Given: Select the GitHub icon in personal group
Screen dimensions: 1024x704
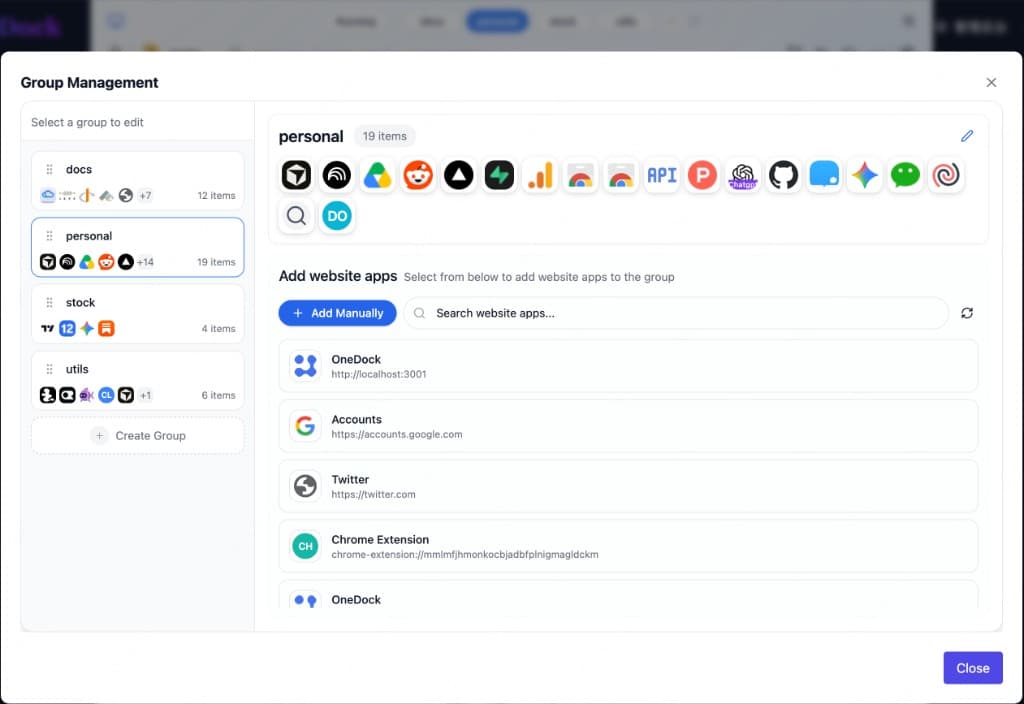Looking at the screenshot, I should [784, 175].
